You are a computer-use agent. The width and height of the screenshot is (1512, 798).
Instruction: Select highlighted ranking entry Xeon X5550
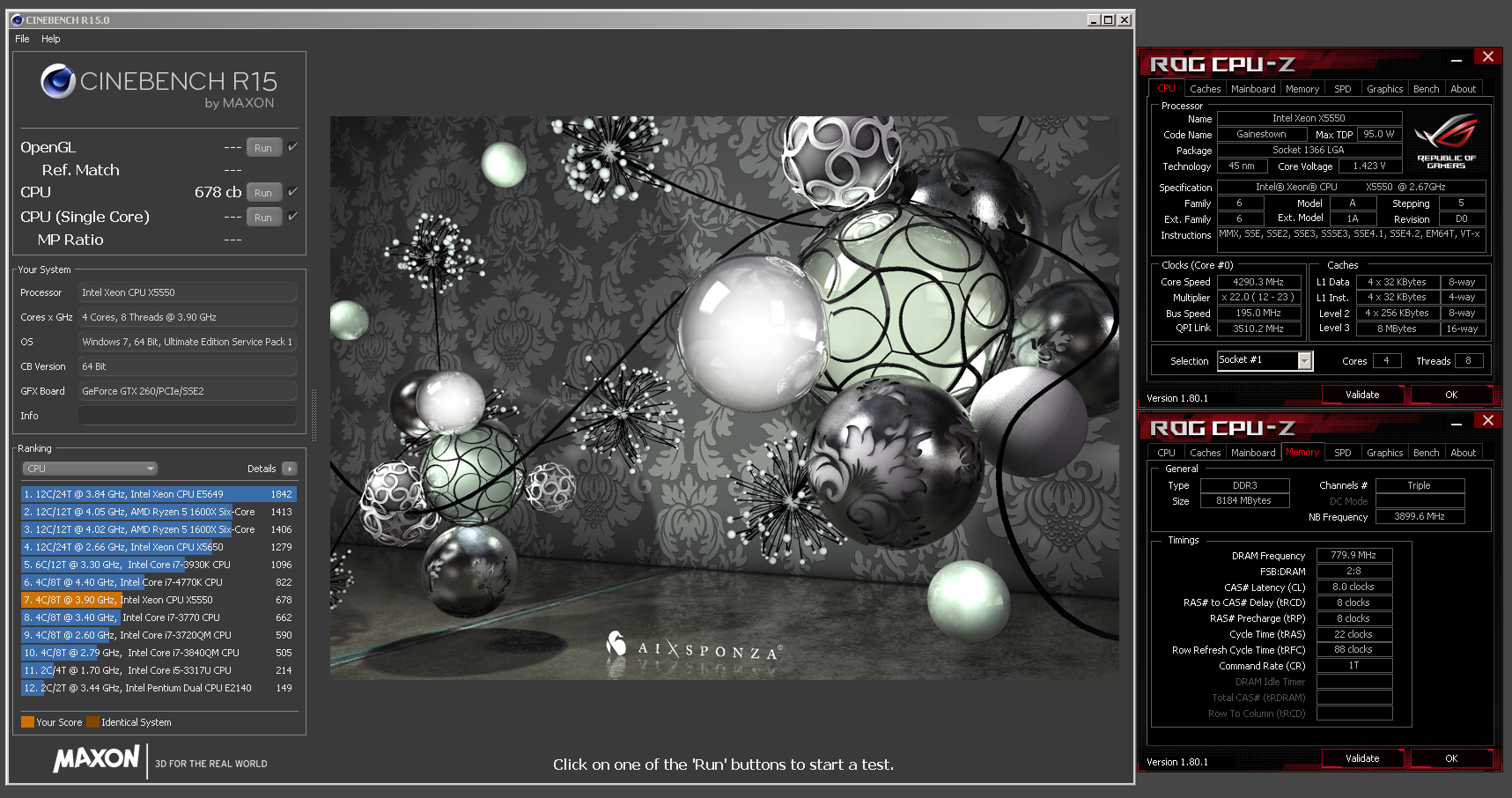[159, 600]
